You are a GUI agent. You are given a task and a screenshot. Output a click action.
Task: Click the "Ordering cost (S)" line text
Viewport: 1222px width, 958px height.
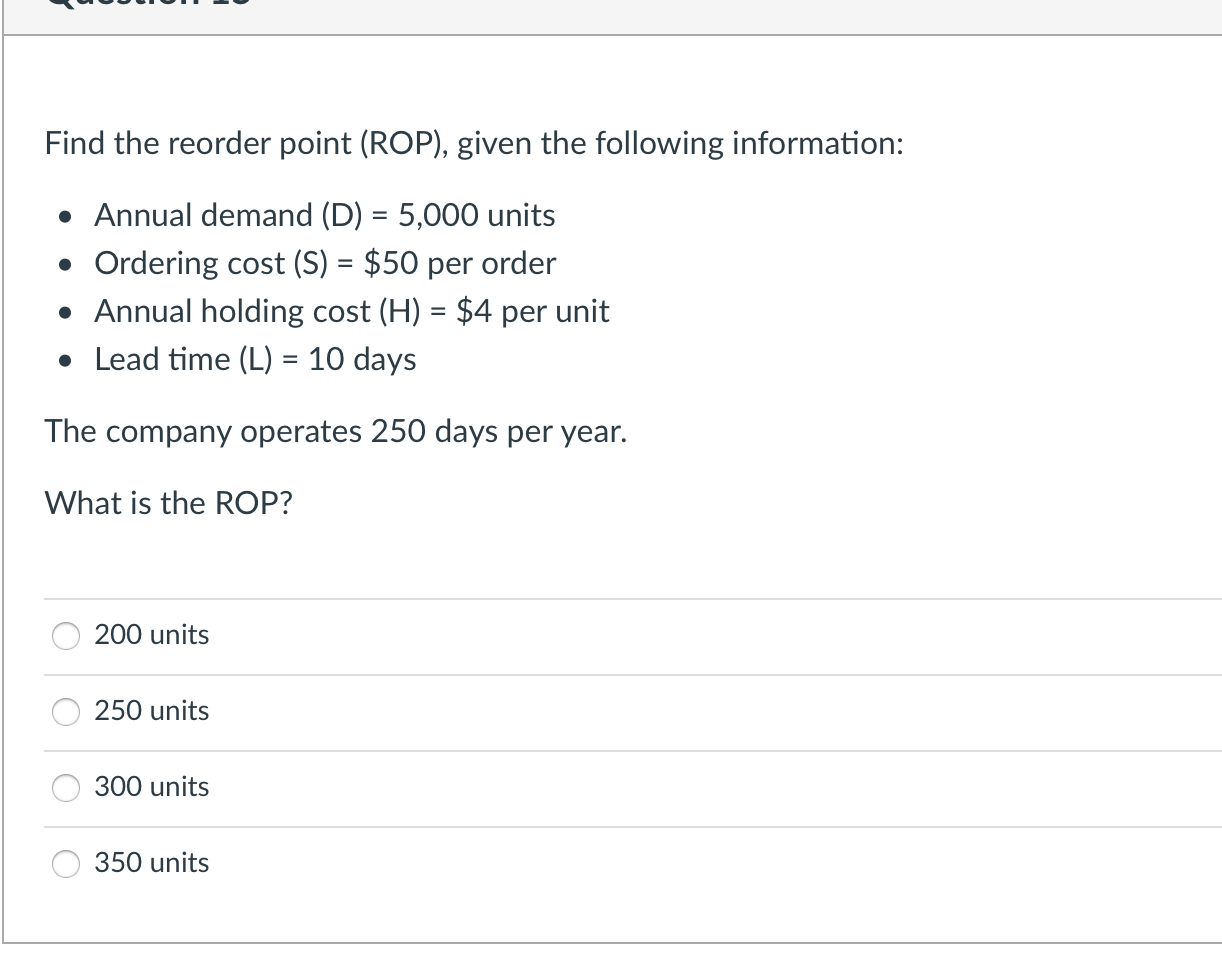pos(325,263)
